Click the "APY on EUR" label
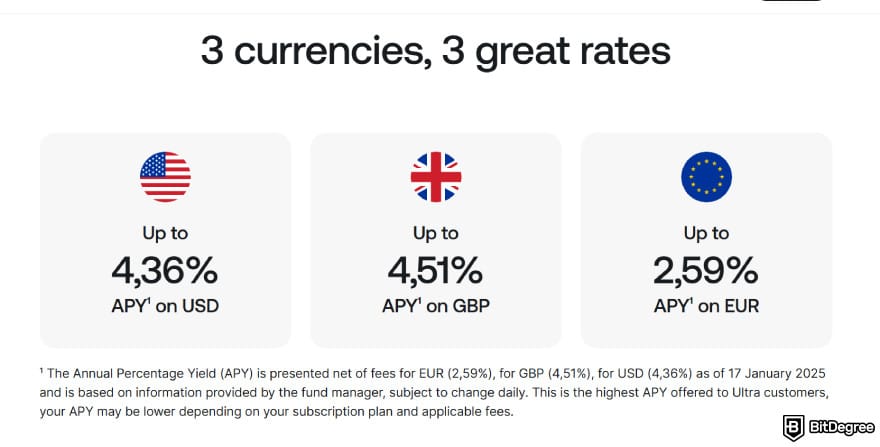Image resolution: width=880 pixels, height=447 pixels. pos(706,306)
